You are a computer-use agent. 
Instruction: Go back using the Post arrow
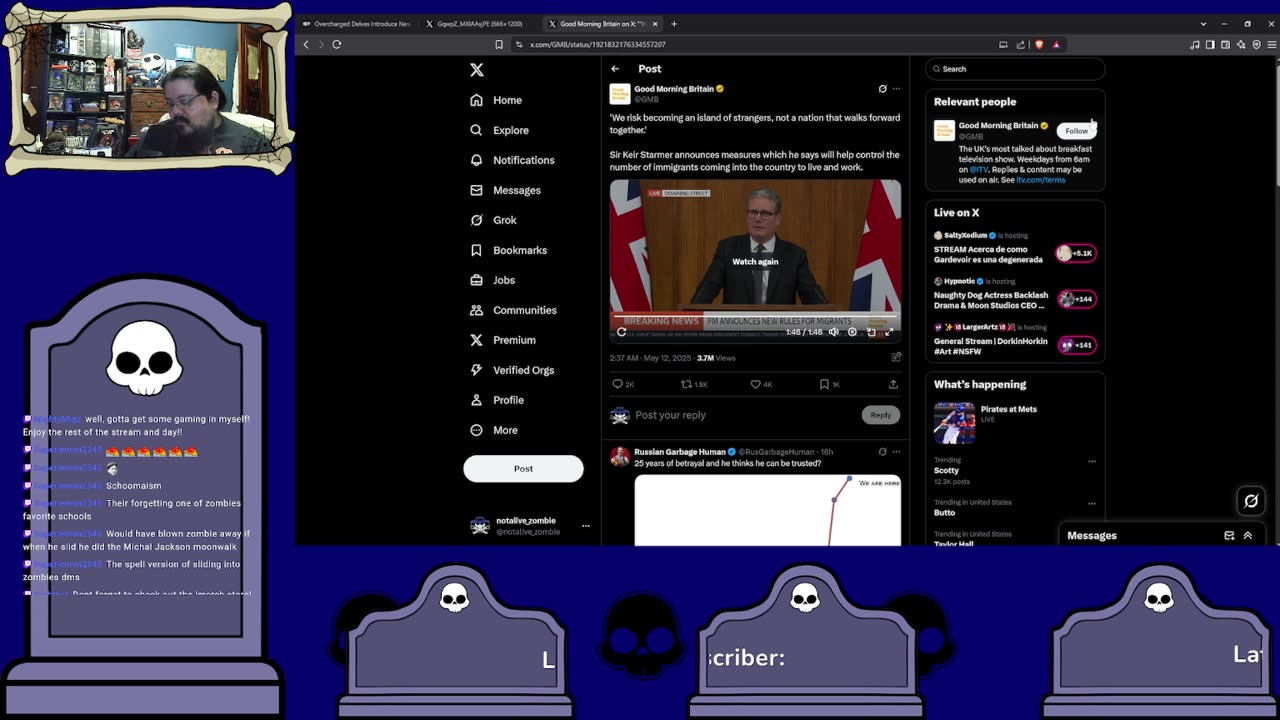[615, 69]
